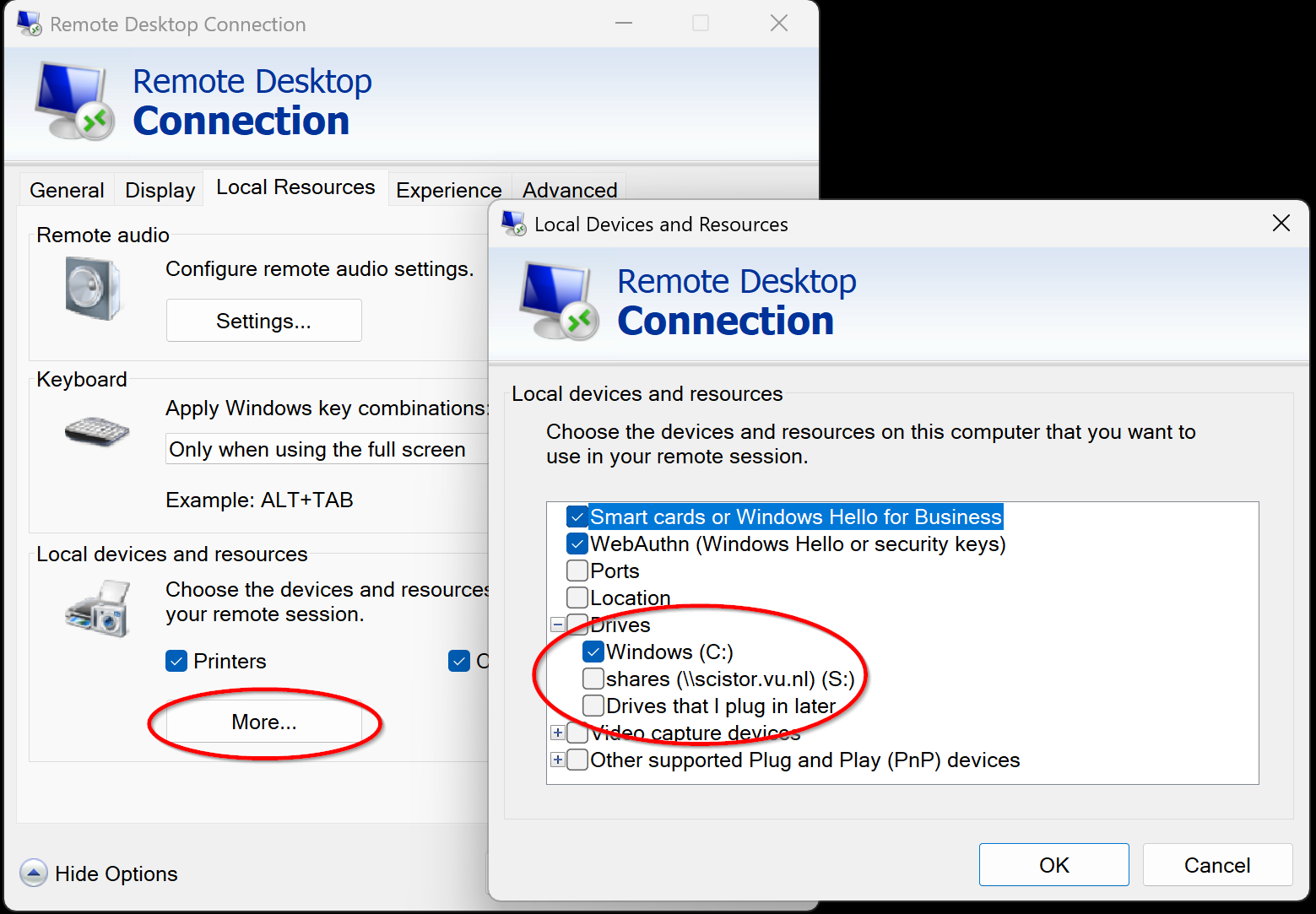Click the Hide Options label

[x=116, y=873]
